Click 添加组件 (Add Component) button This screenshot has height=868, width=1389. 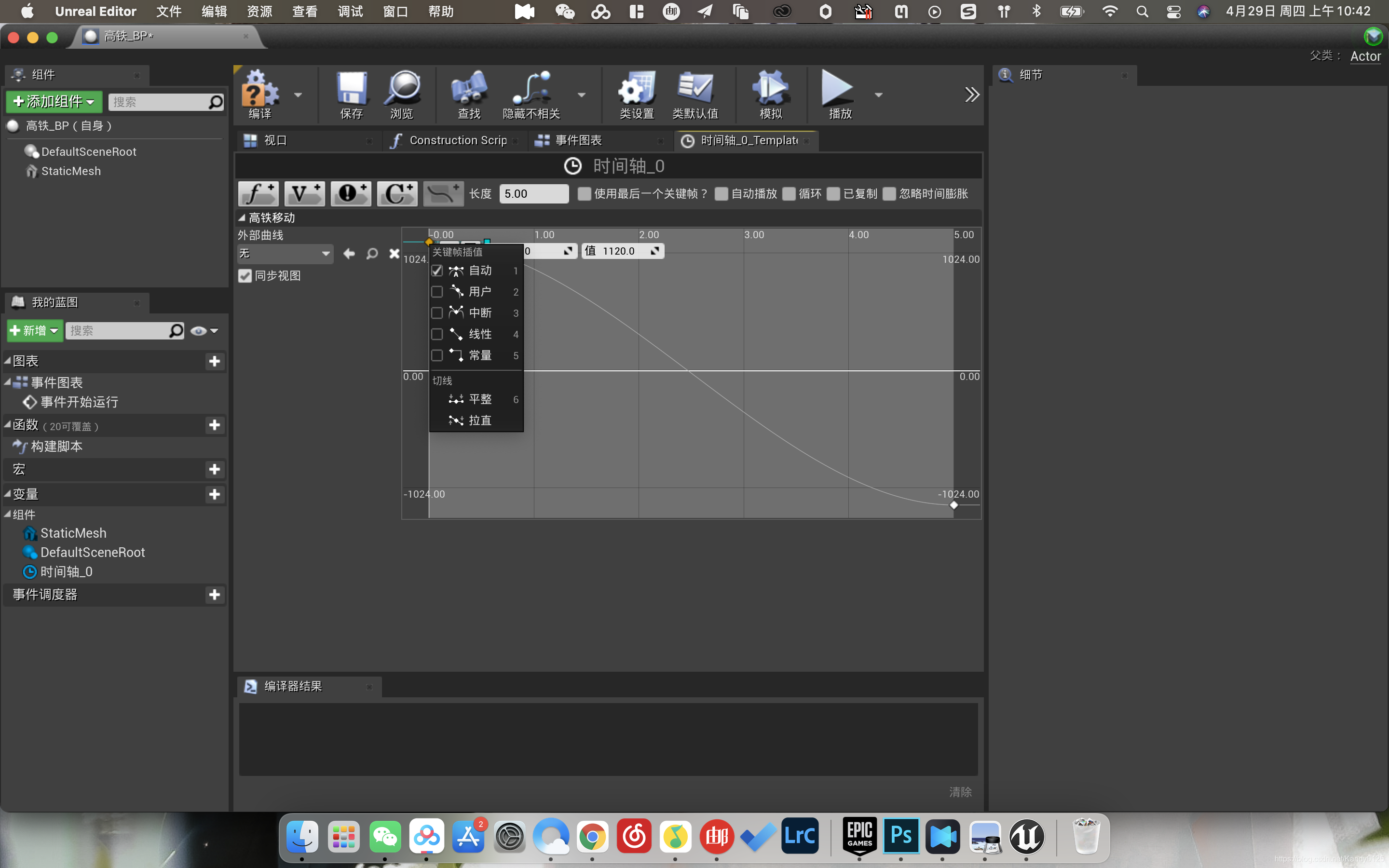click(53, 101)
